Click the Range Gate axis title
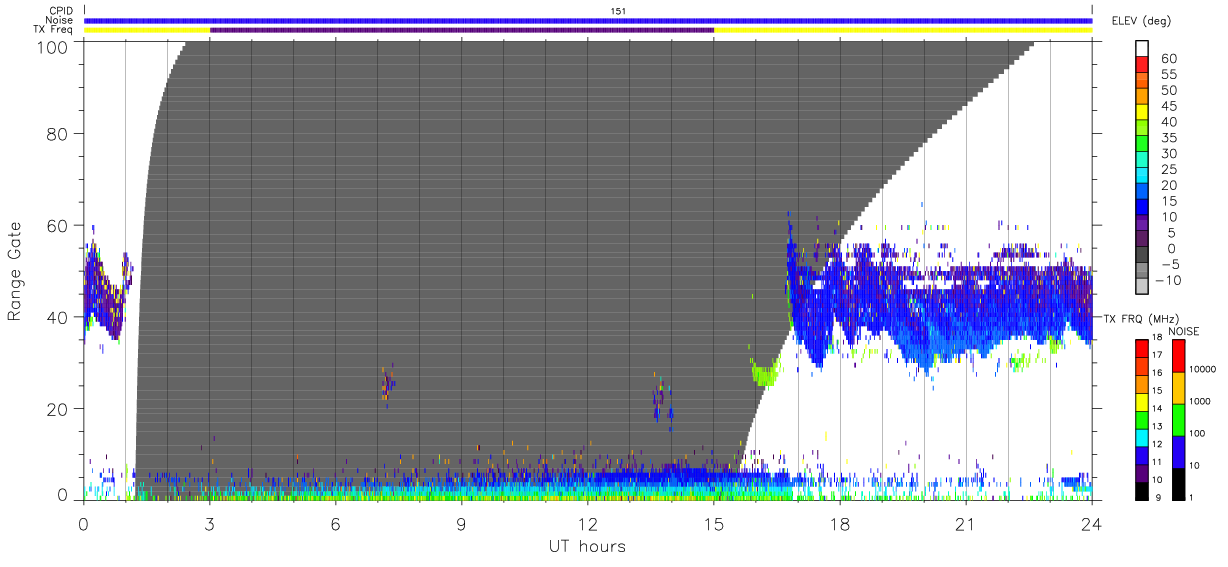The height and width of the screenshot is (567, 1228). pos(15,273)
